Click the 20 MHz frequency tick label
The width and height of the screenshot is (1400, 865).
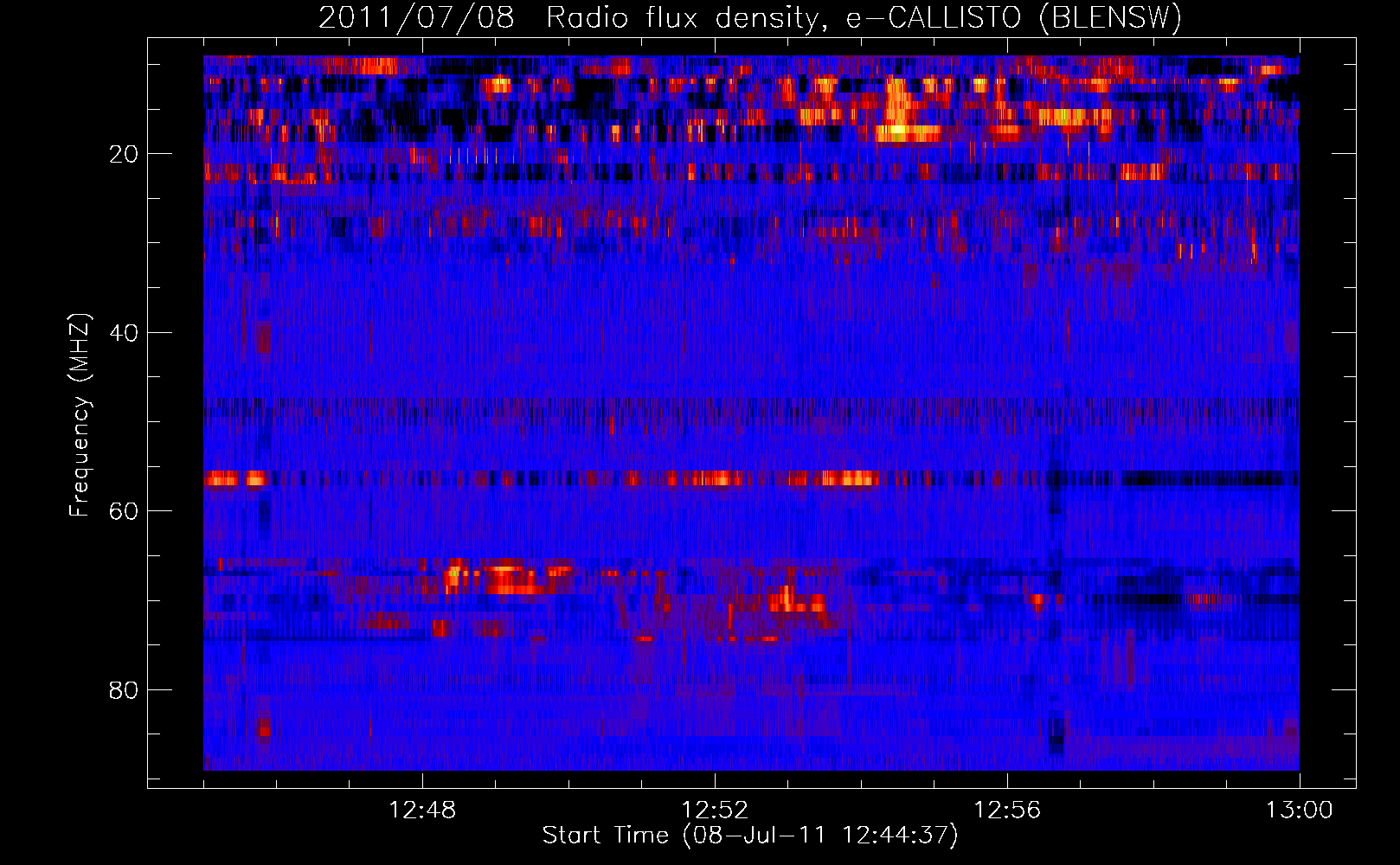click(x=125, y=154)
